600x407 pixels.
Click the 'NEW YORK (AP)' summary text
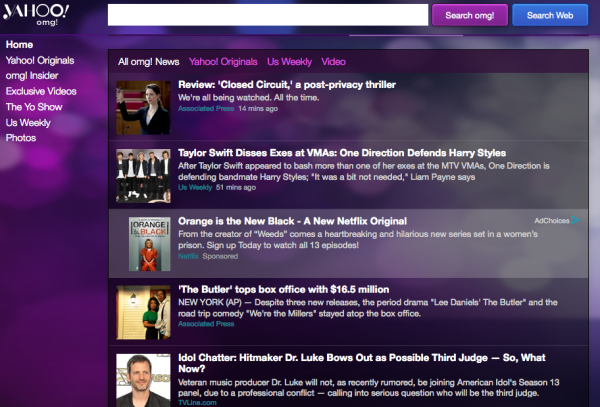tap(368, 308)
